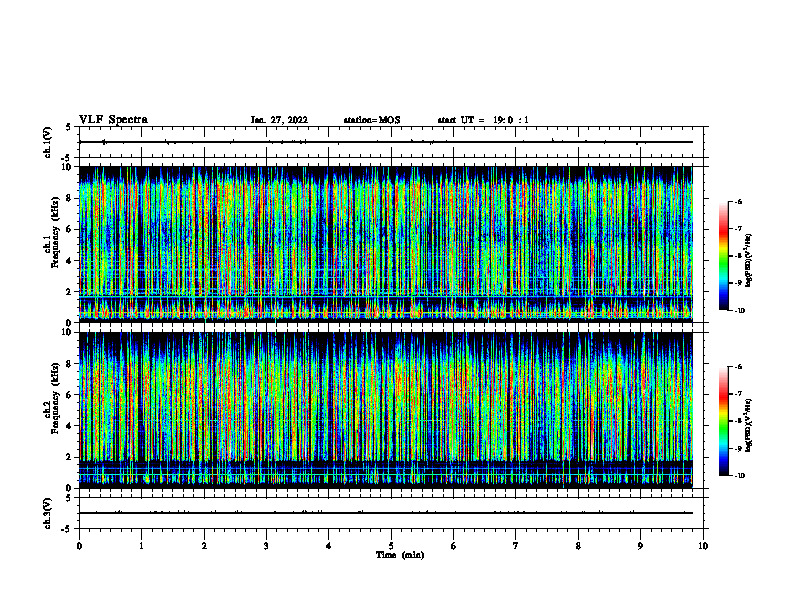Click the "-7" label on ch.1 color bar
The height and width of the screenshot is (612, 792).
pyautogui.click(x=738, y=229)
